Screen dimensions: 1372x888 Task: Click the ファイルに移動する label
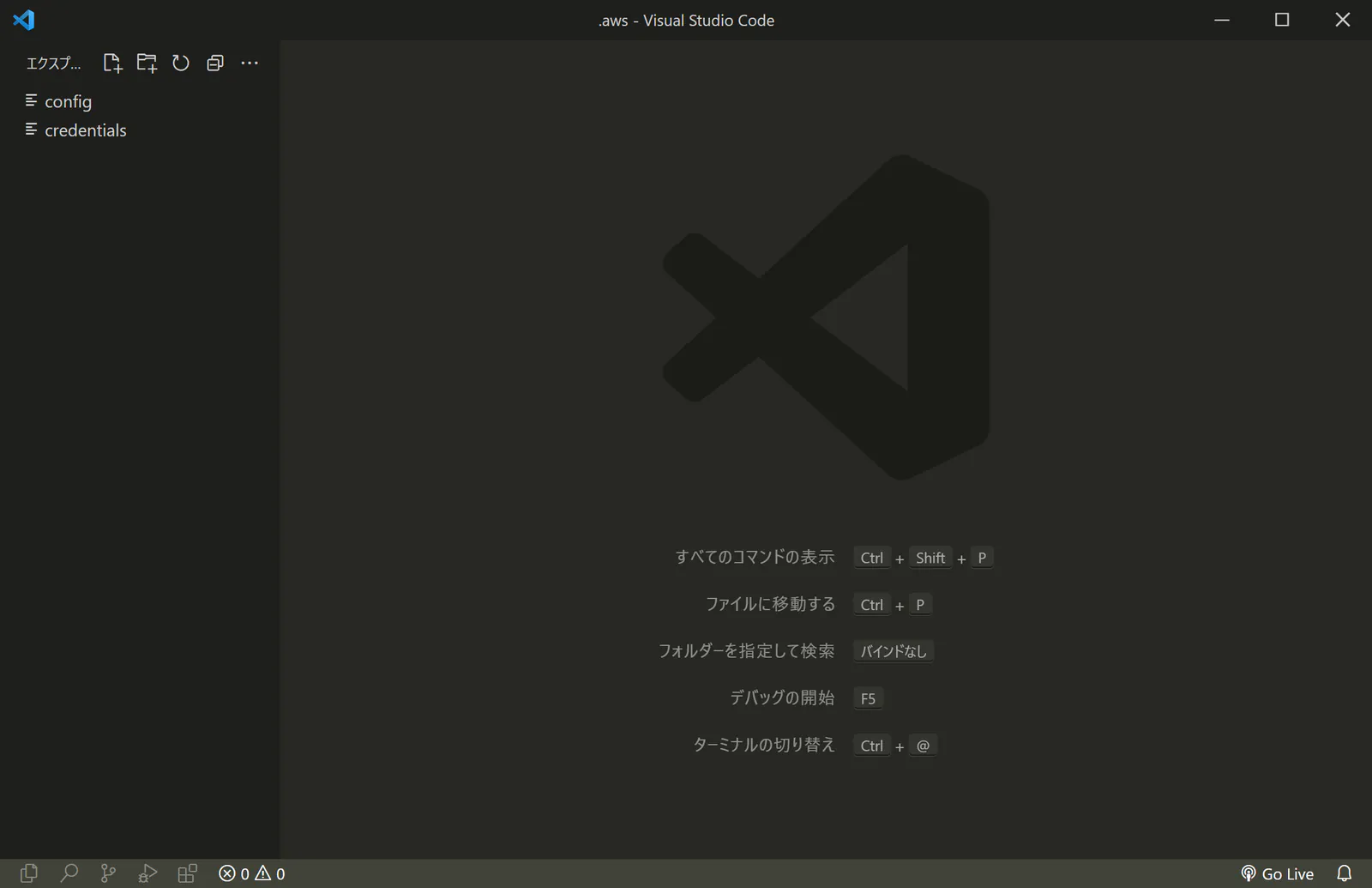(770, 604)
